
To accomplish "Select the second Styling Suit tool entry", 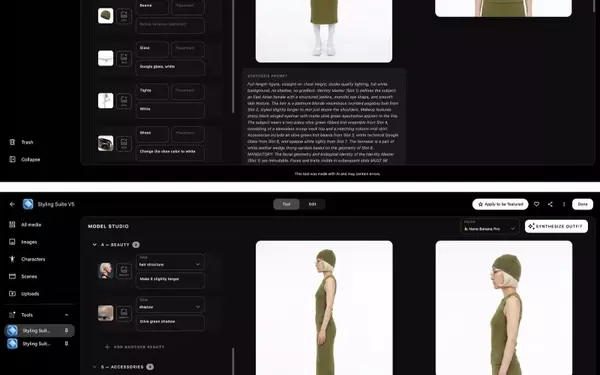I will click(39, 344).
